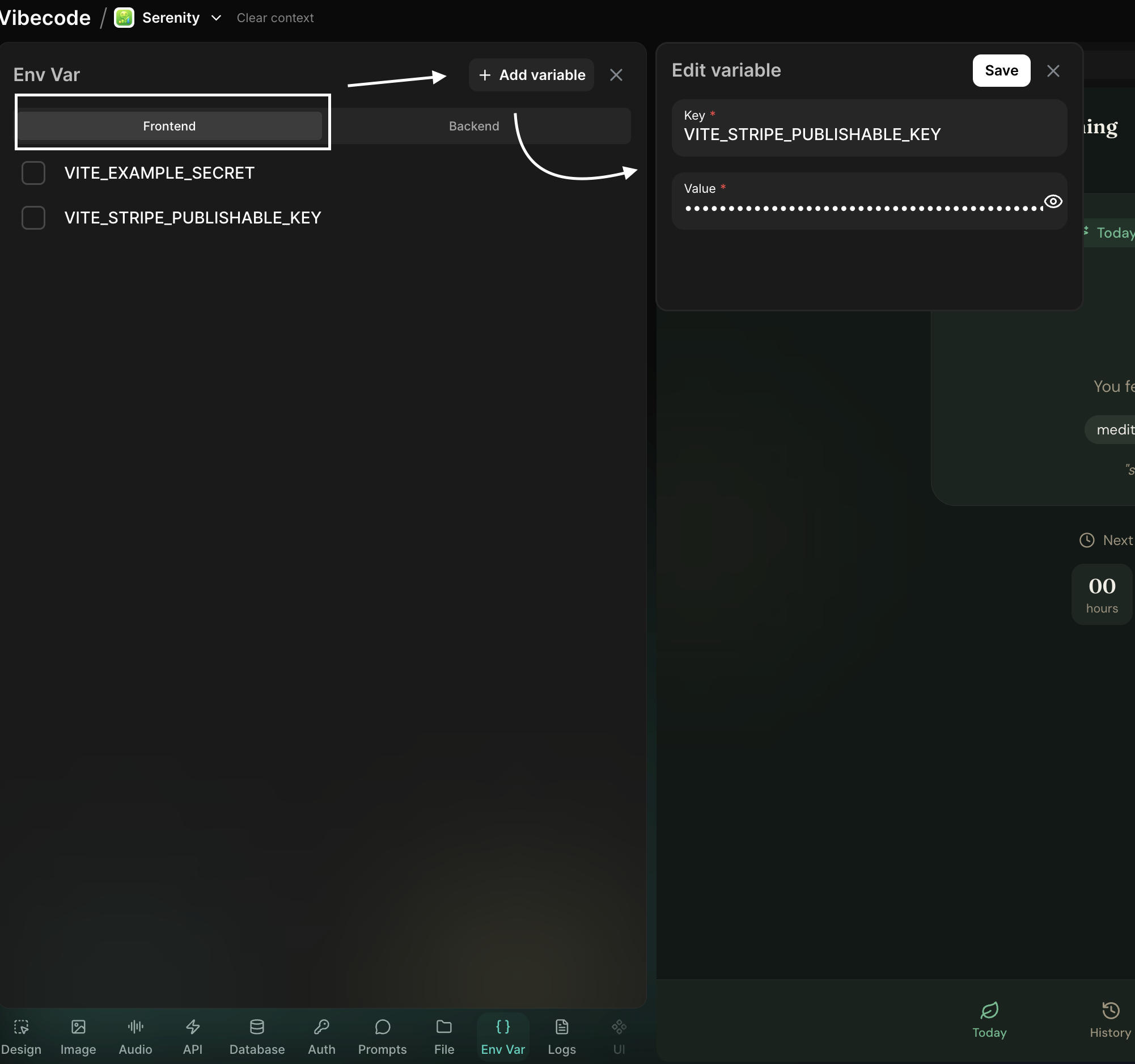Viewport: 1135px width, 1064px height.
Task: Click the Add variable button
Action: [x=531, y=75]
